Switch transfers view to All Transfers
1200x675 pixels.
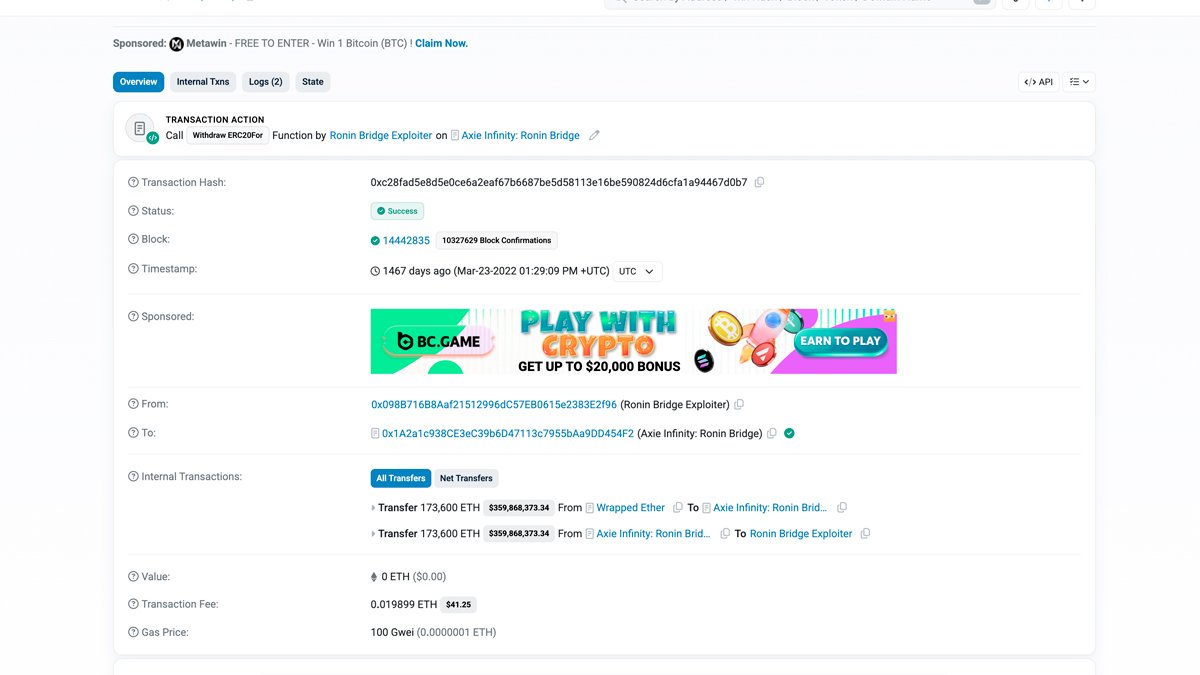[x=400, y=478]
